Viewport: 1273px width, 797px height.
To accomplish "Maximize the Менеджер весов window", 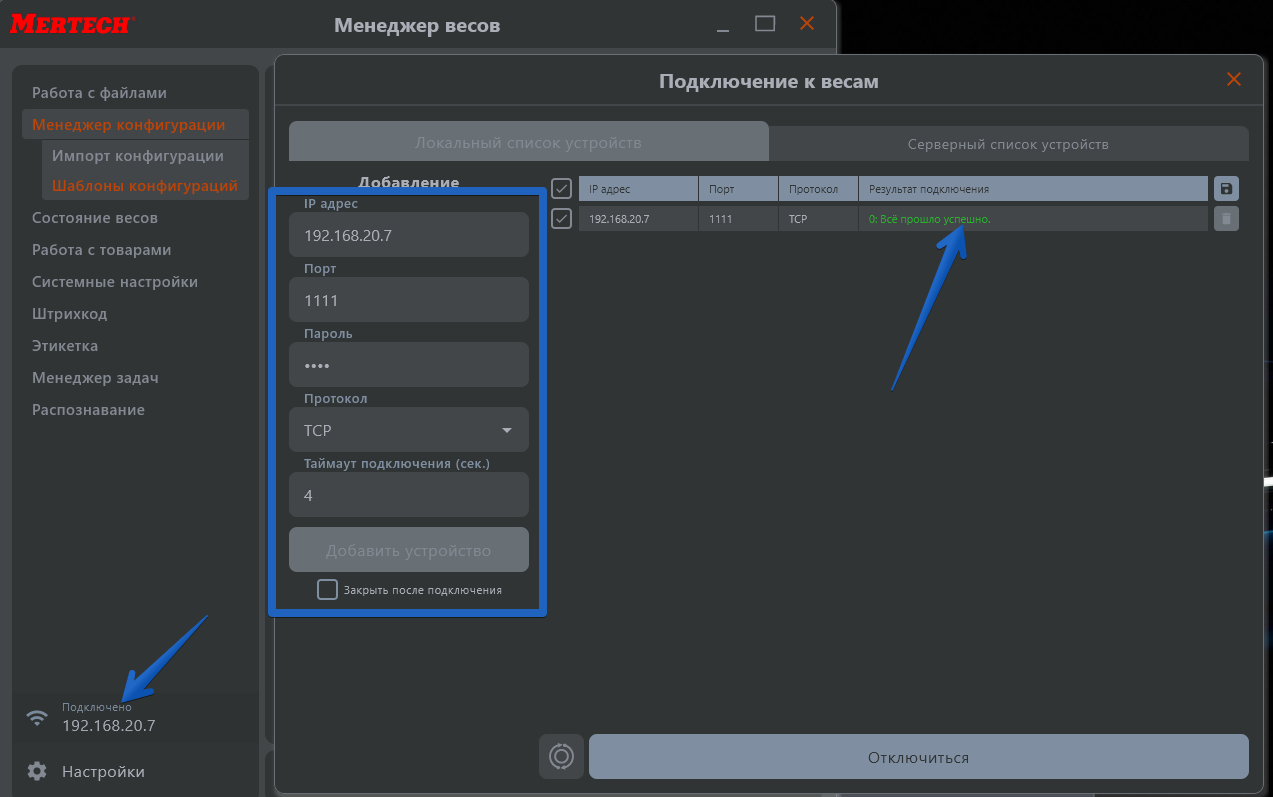I will click(x=765, y=24).
